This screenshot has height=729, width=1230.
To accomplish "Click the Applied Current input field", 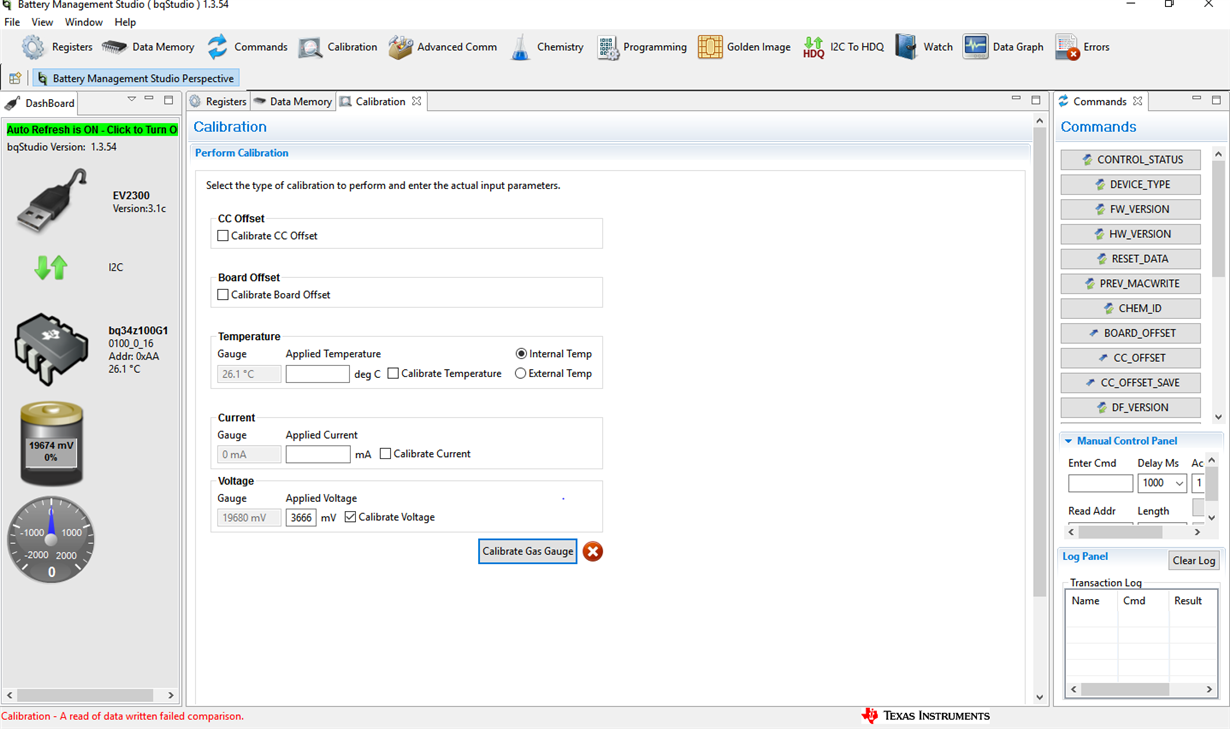I will tap(318, 454).
